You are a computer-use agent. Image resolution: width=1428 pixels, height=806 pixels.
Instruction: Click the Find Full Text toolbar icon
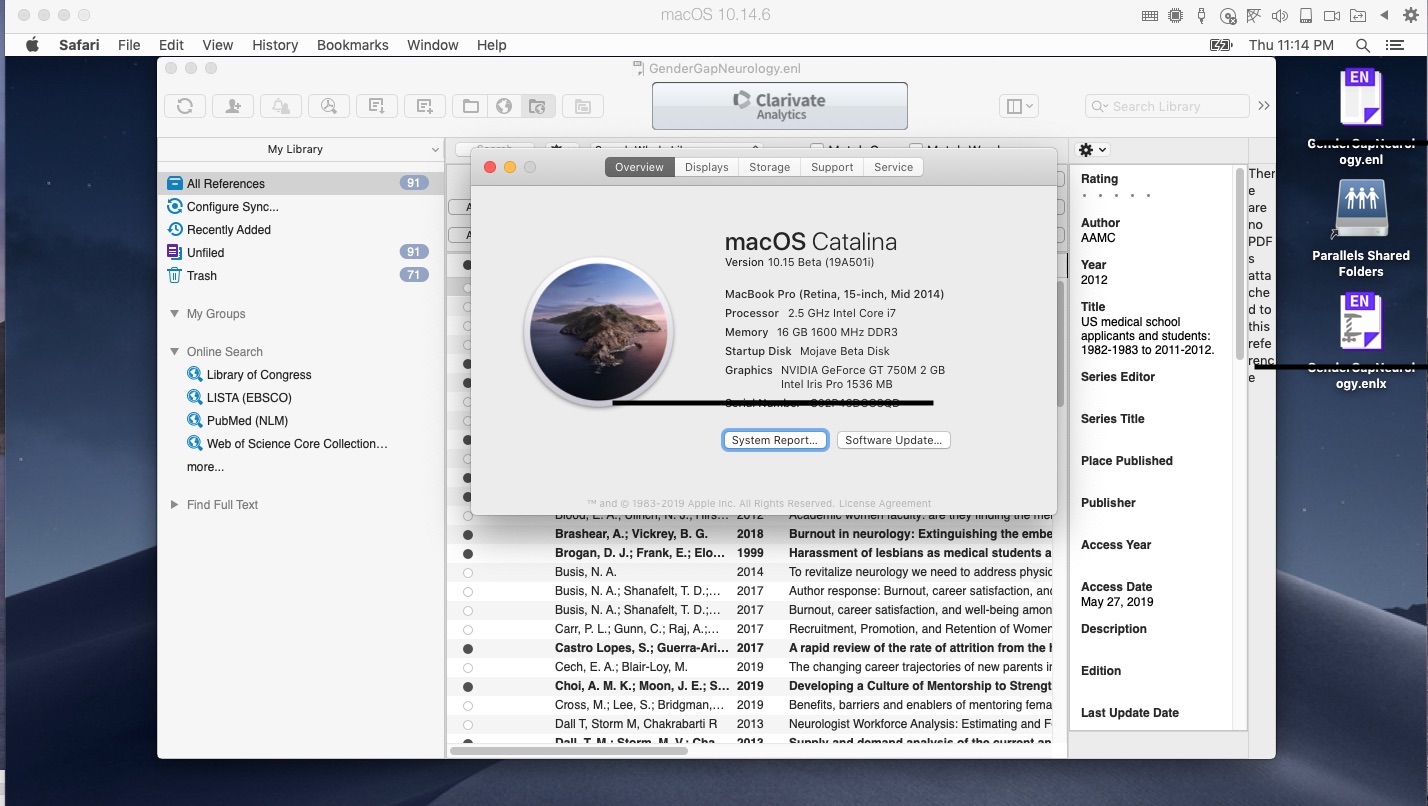click(x=329, y=106)
